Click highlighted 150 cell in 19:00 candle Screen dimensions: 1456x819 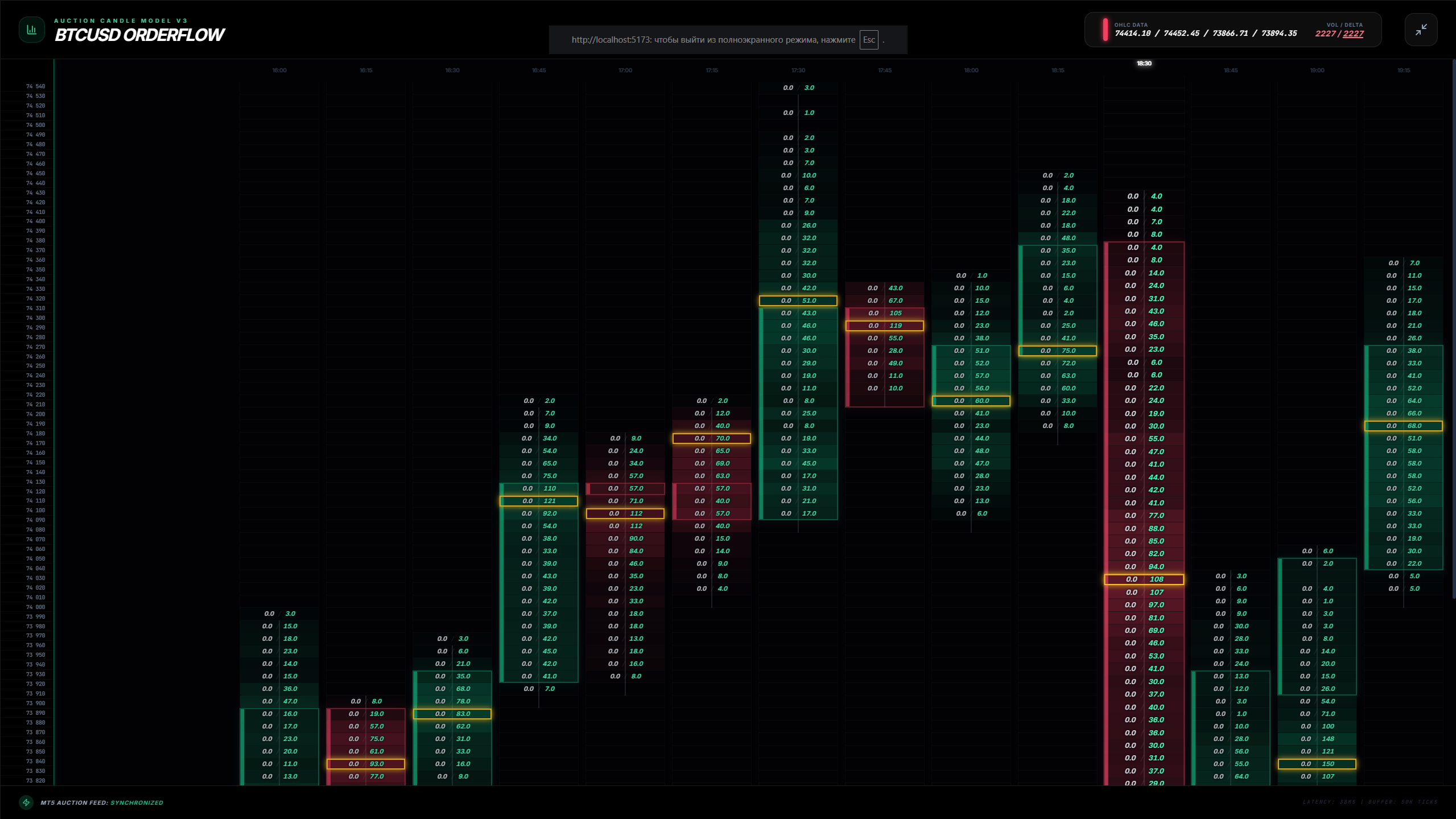coord(1317,764)
